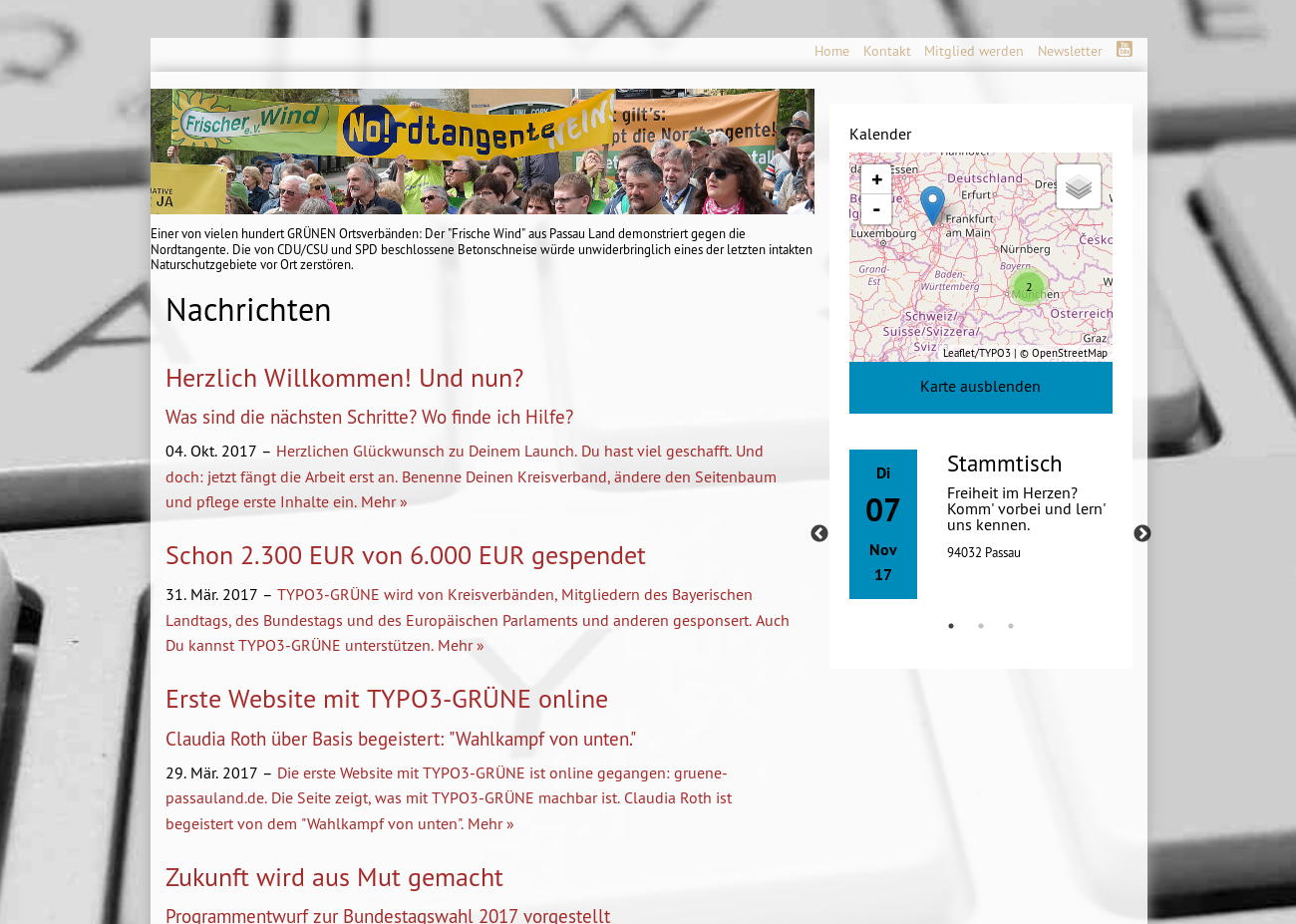1296x924 pixels.
Task: Click the green cluster marker labeled 2
Action: pos(1029,287)
